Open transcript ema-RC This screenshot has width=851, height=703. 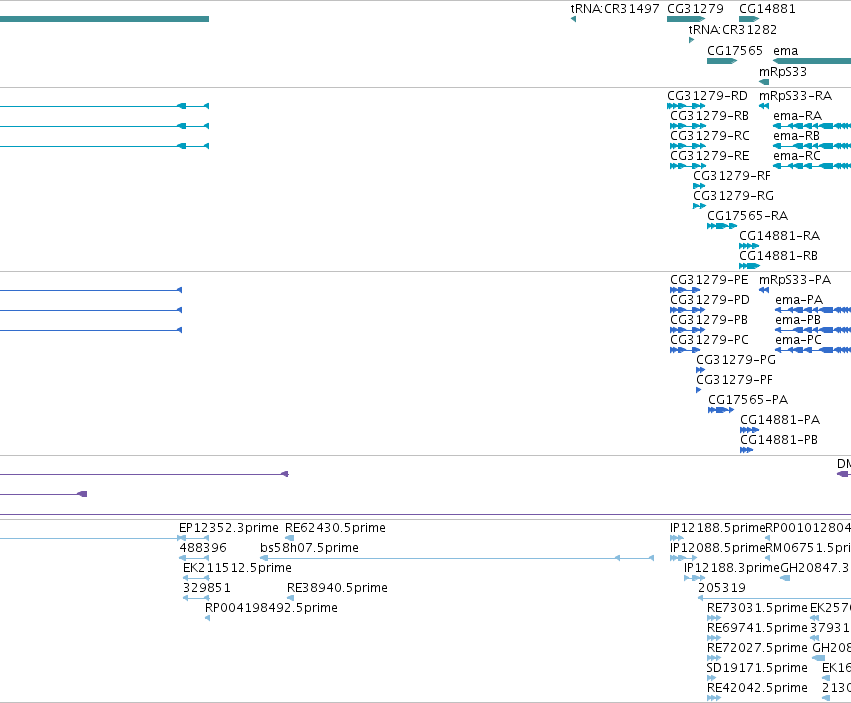797,156
